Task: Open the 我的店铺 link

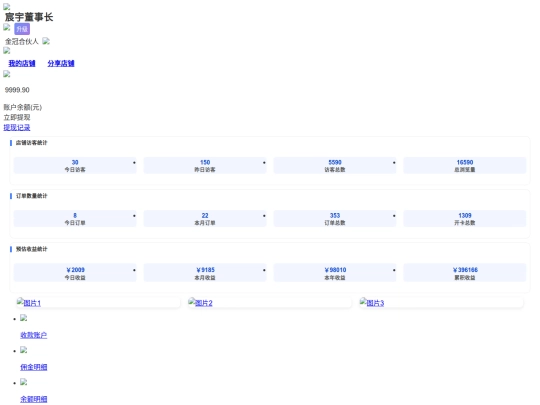Action: coord(22,63)
